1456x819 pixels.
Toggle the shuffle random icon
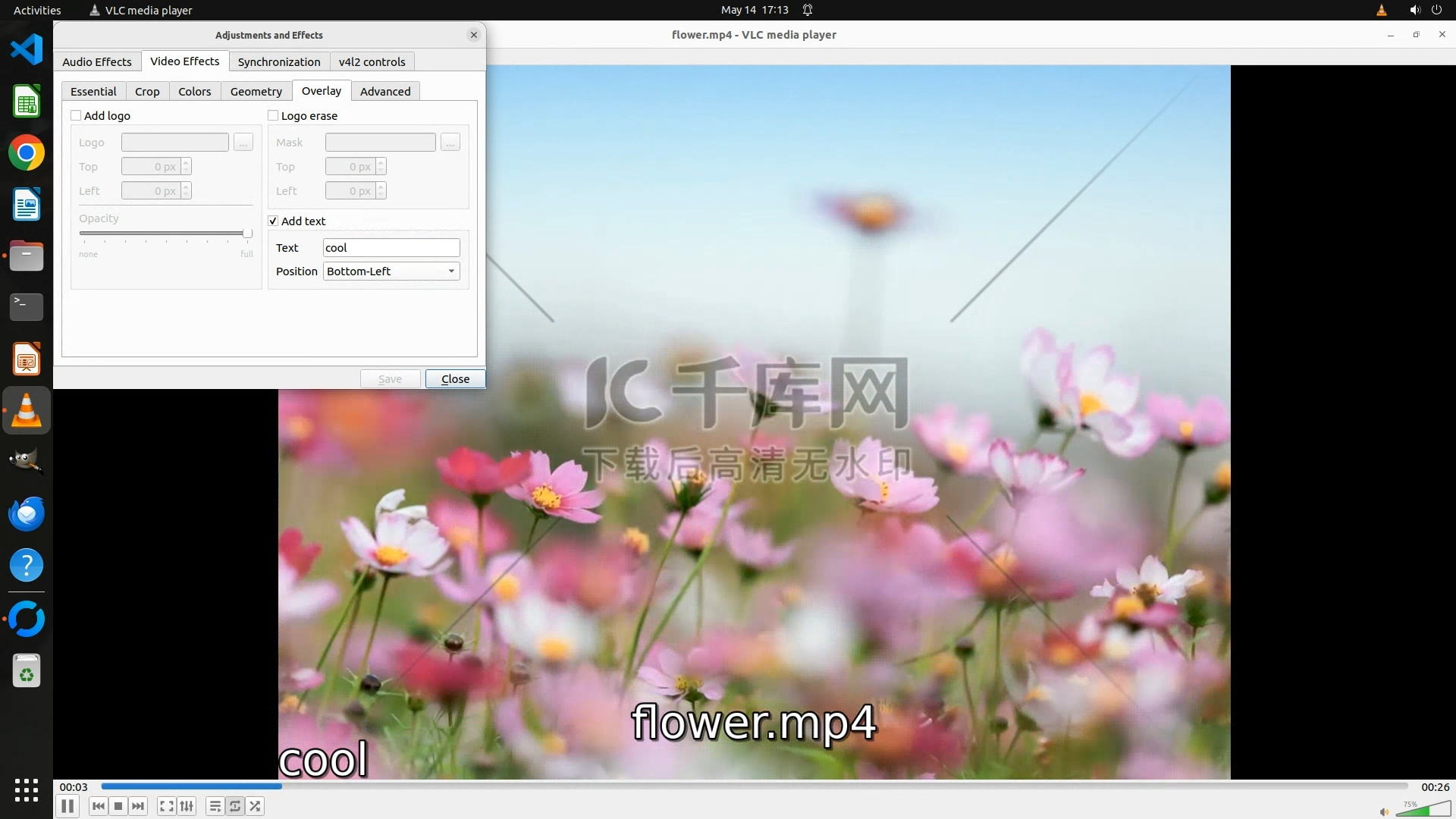[x=256, y=806]
